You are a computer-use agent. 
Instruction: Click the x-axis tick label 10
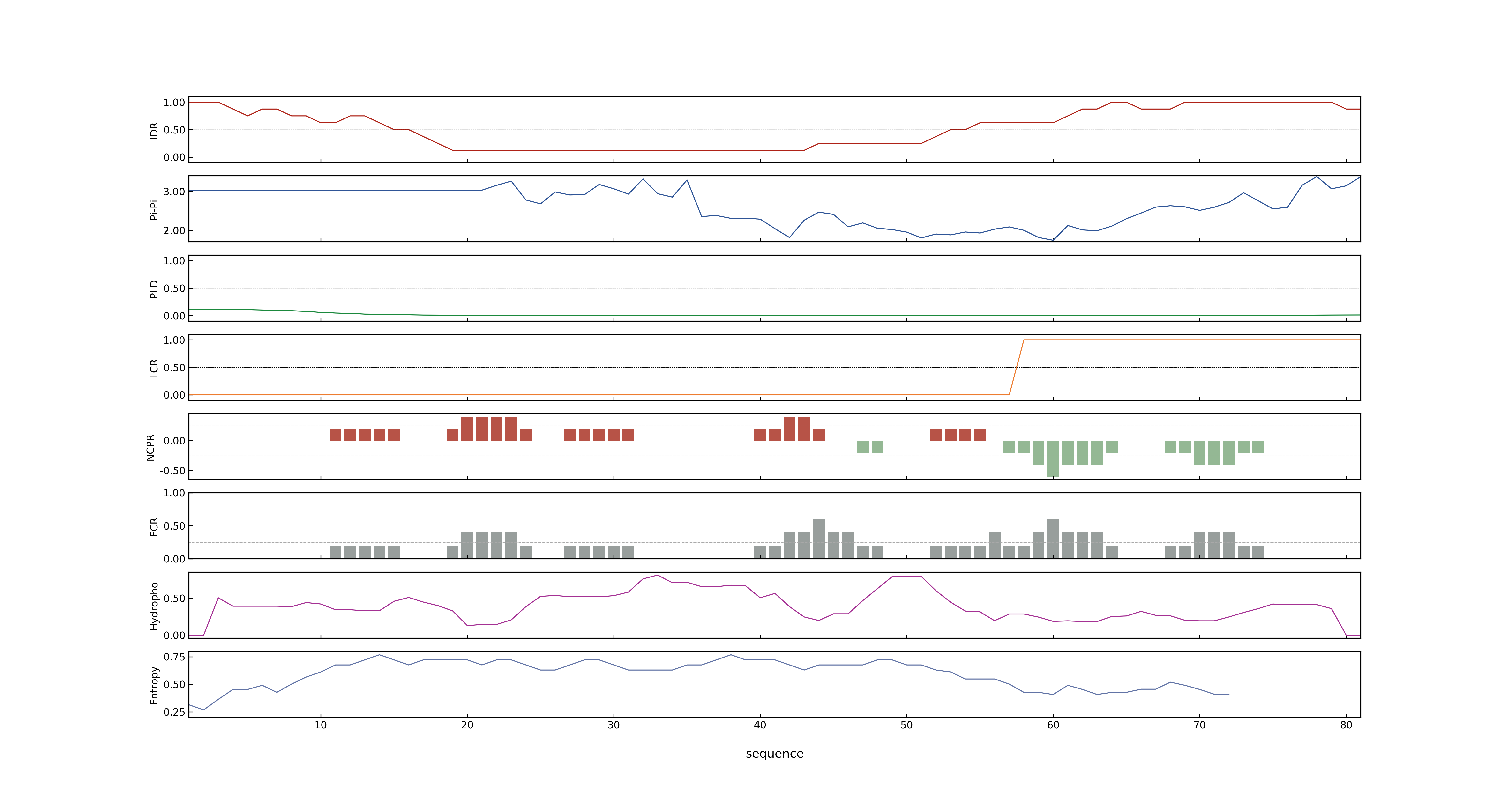click(321, 725)
